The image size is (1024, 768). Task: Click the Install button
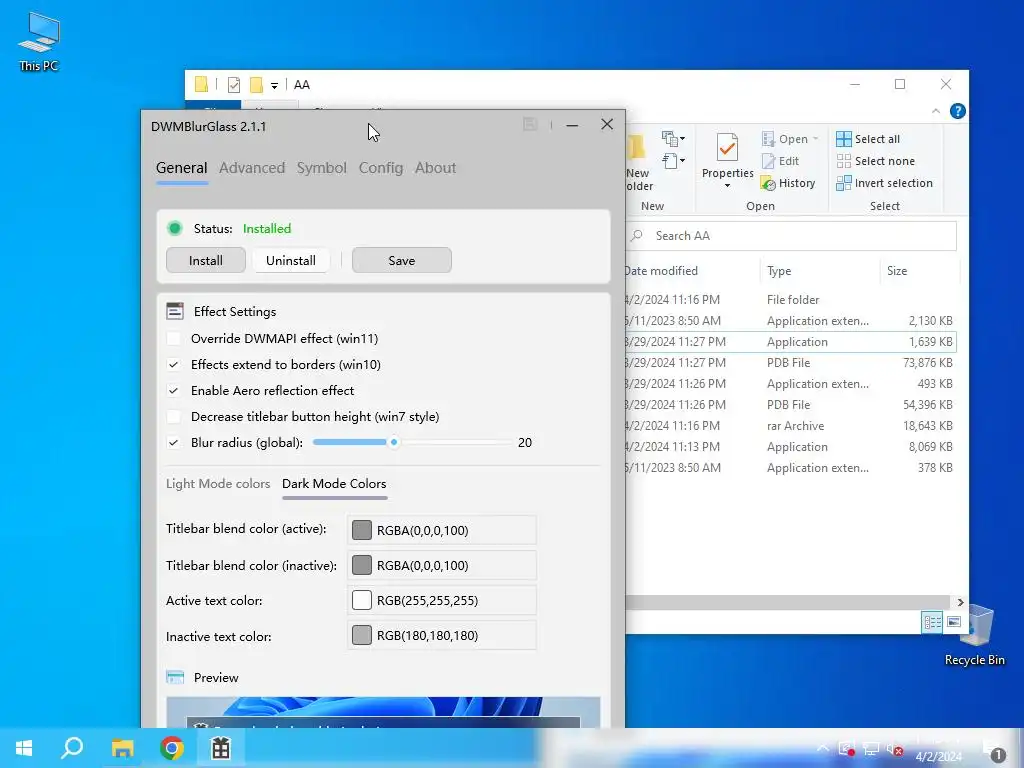pyautogui.click(x=206, y=261)
